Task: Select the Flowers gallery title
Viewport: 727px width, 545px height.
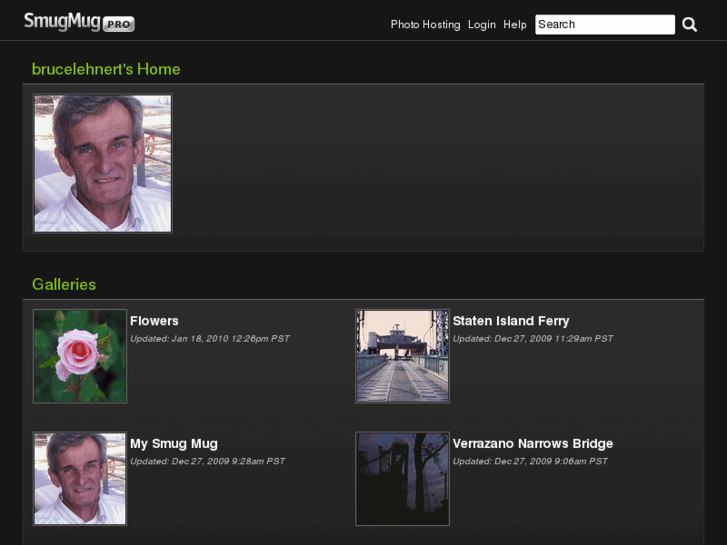Action: pos(154,321)
